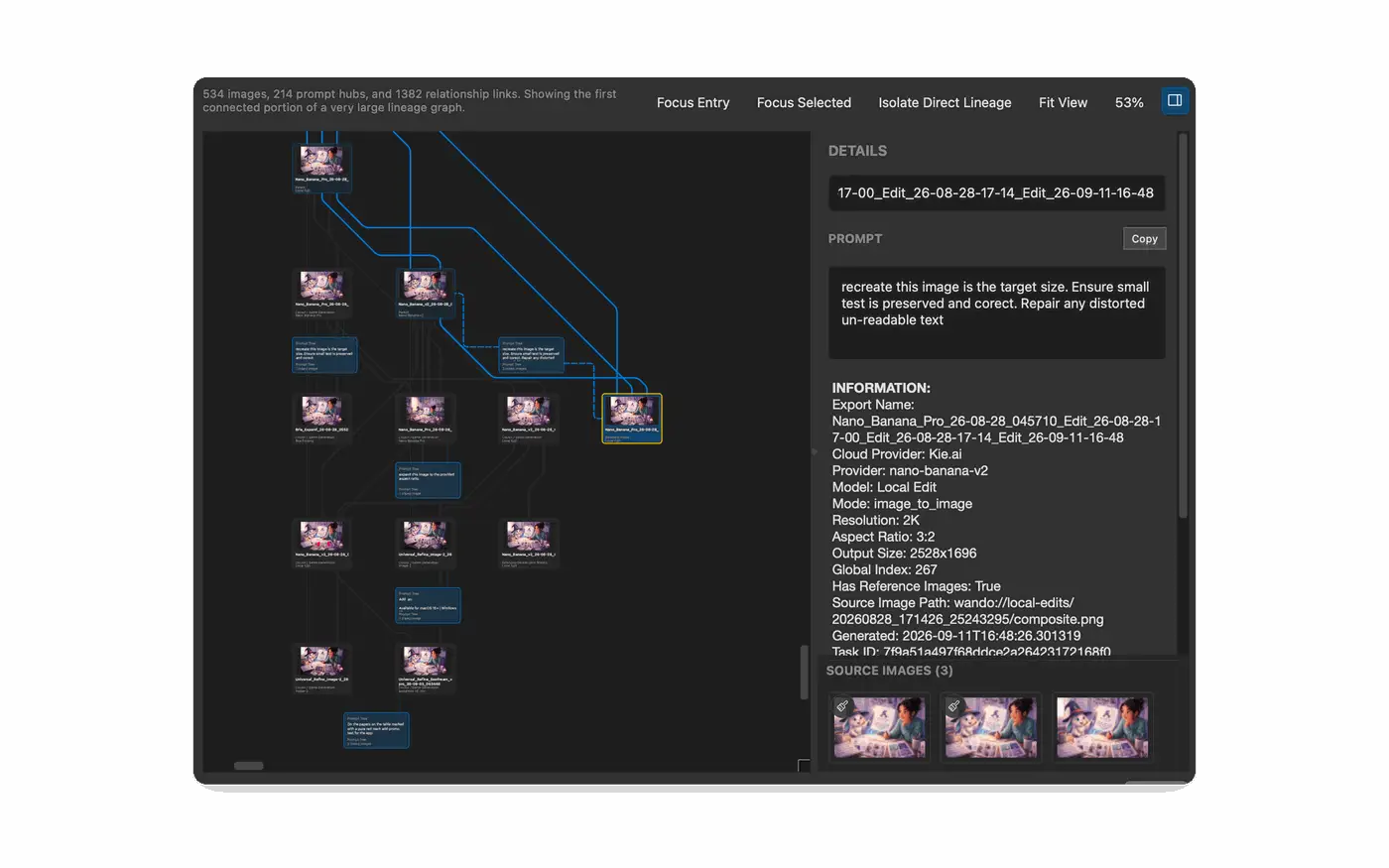The height and width of the screenshot is (868, 1389).
Task: Click the graph canvas horizontal scrollbar thumb
Action: click(x=248, y=766)
